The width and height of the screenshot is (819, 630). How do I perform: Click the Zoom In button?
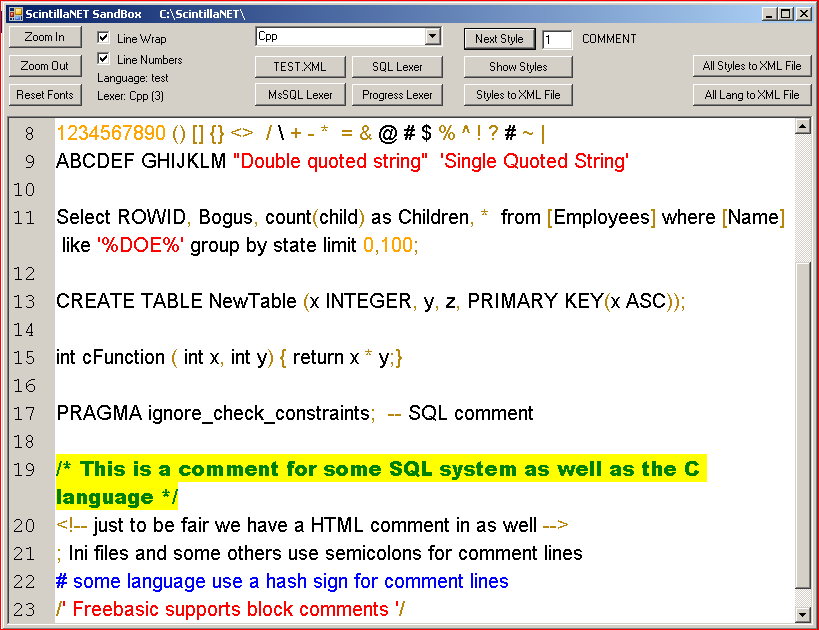point(45,37)
